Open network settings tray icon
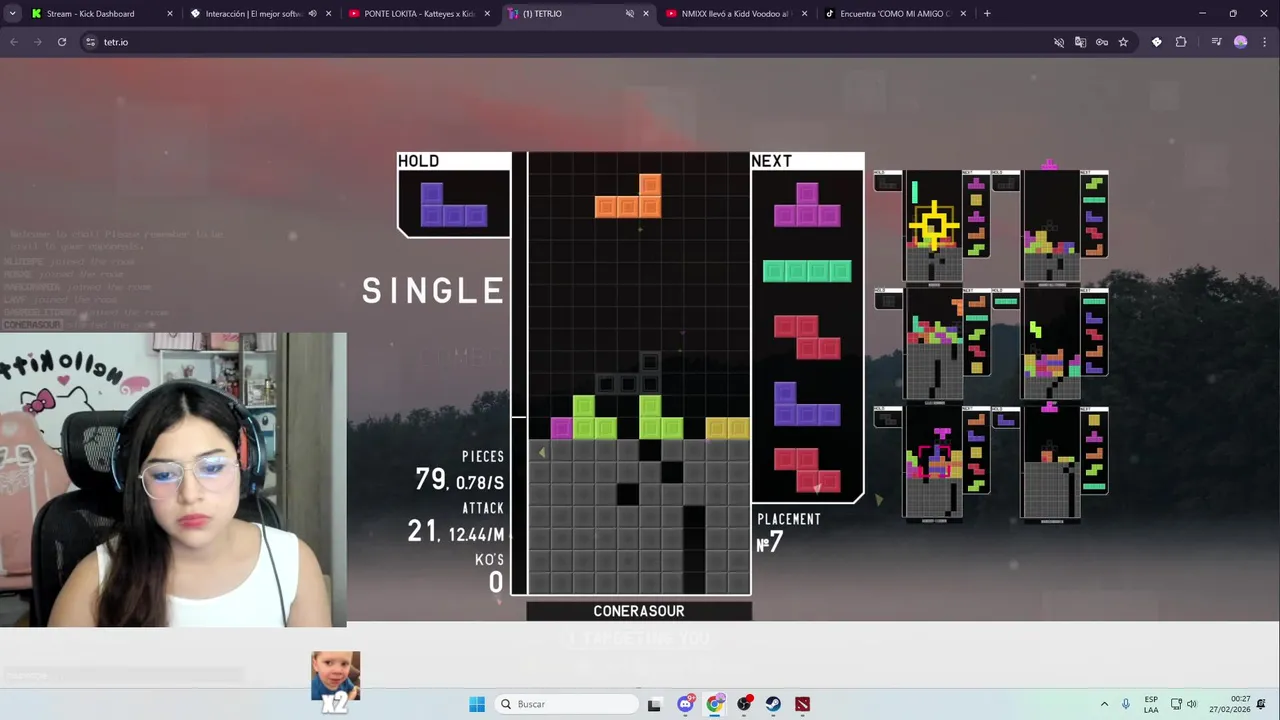The width and height of the screenshot is (1280, 720). click(x=1176, y=704)
